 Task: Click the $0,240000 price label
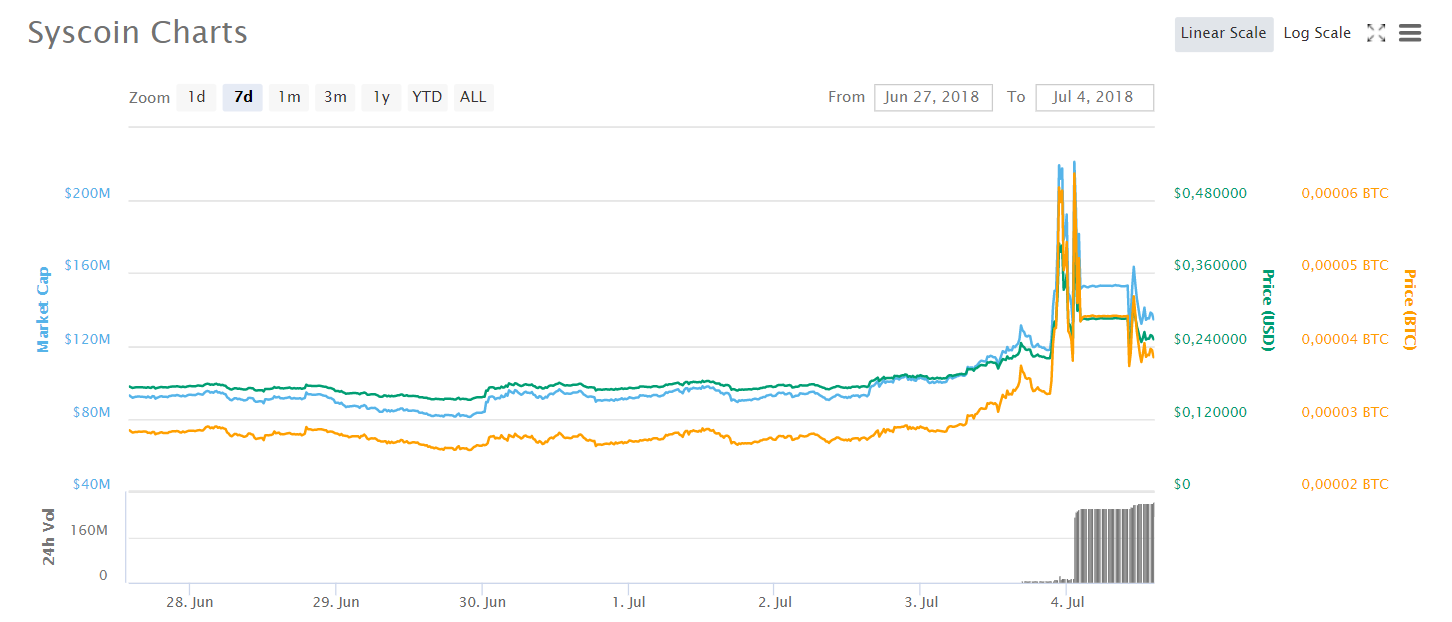coord(1210,339)
